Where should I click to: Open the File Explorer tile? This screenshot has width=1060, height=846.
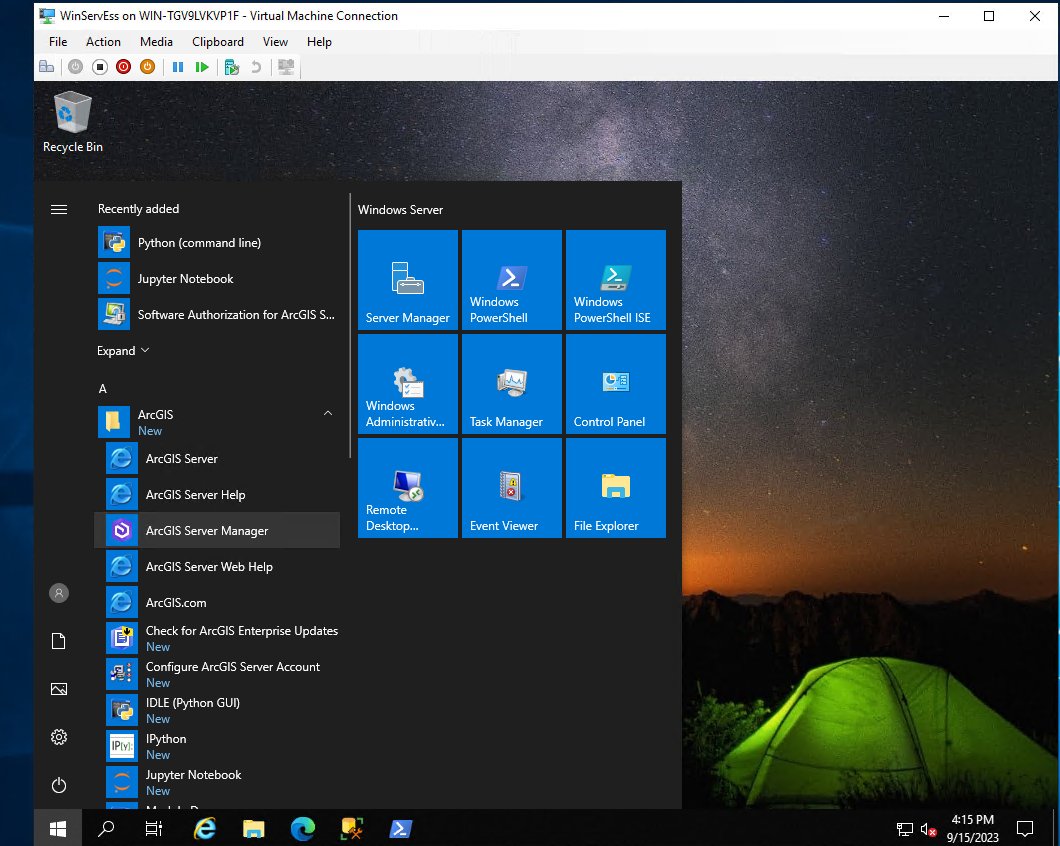(x=616, y=488)
